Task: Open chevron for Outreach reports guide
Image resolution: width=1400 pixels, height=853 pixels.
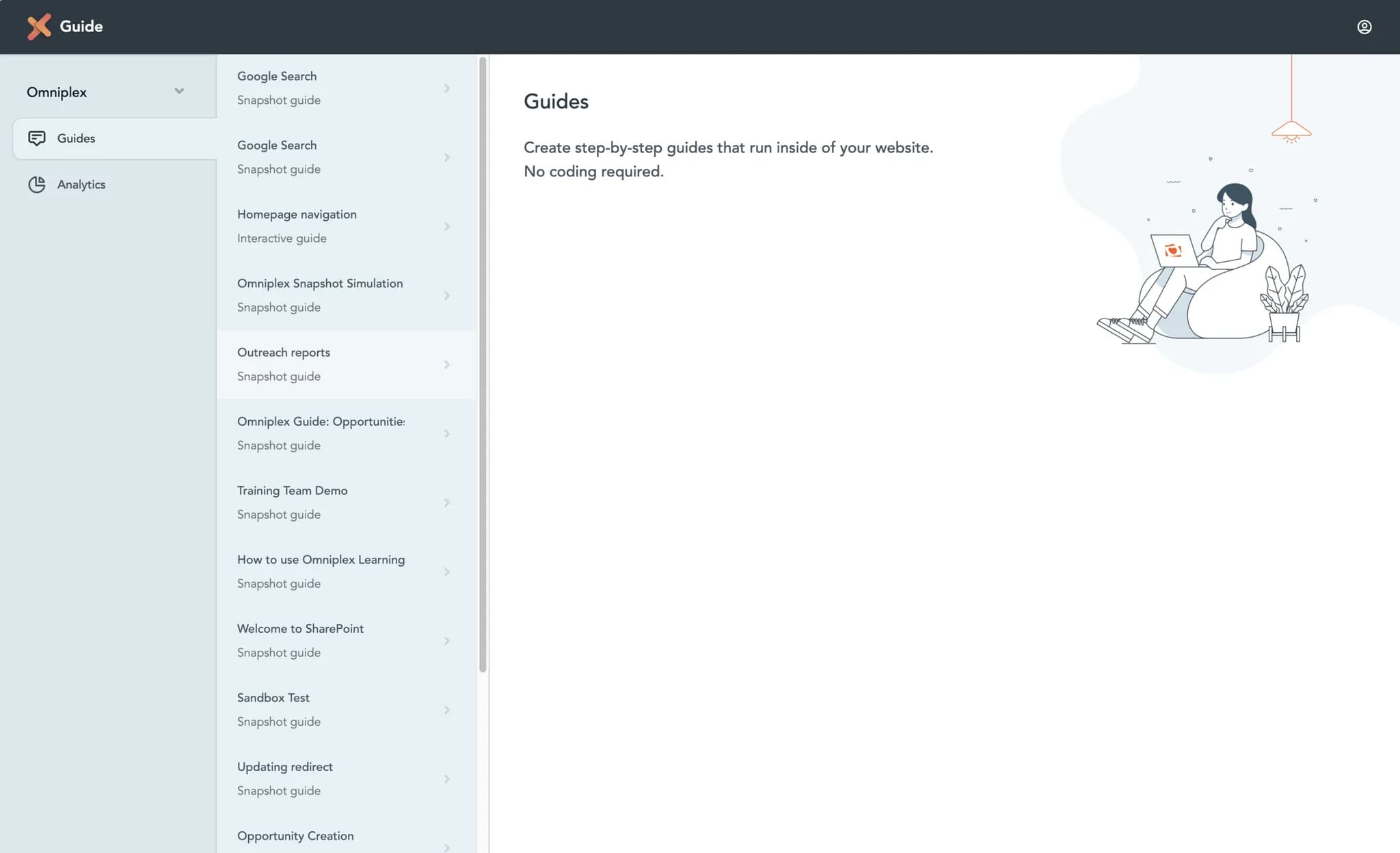Action: point(446,364)
